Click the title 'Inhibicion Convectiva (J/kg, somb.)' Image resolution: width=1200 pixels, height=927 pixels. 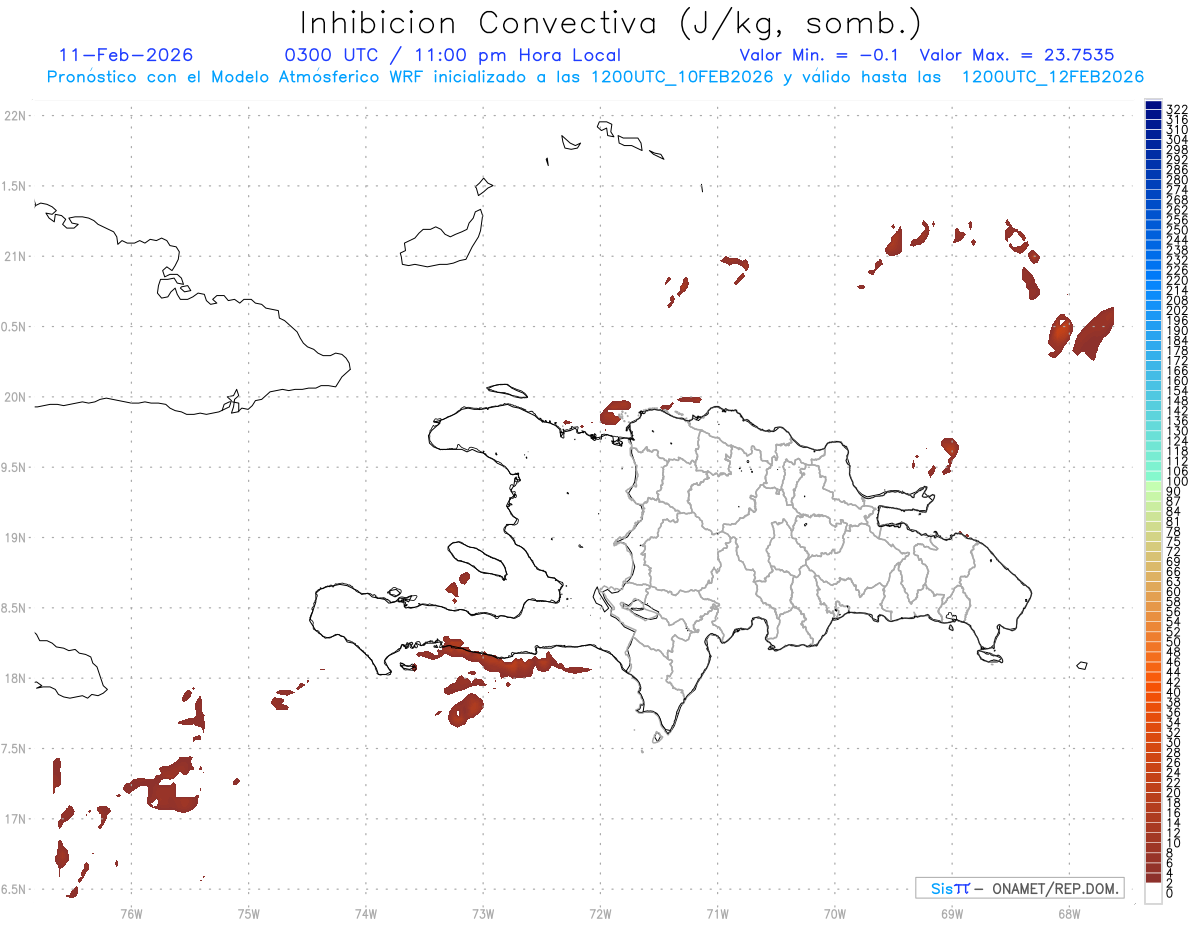(610, 24)
